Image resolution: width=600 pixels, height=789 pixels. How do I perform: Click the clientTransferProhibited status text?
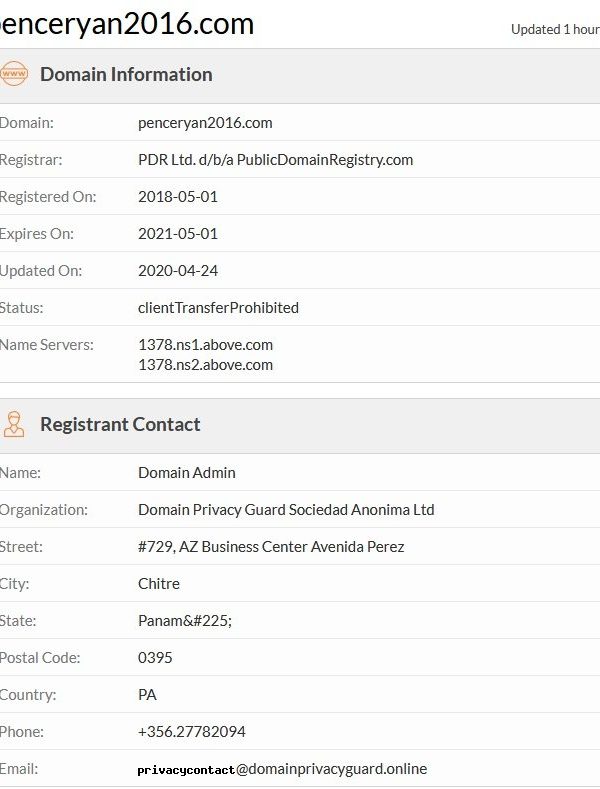(218, 307)
